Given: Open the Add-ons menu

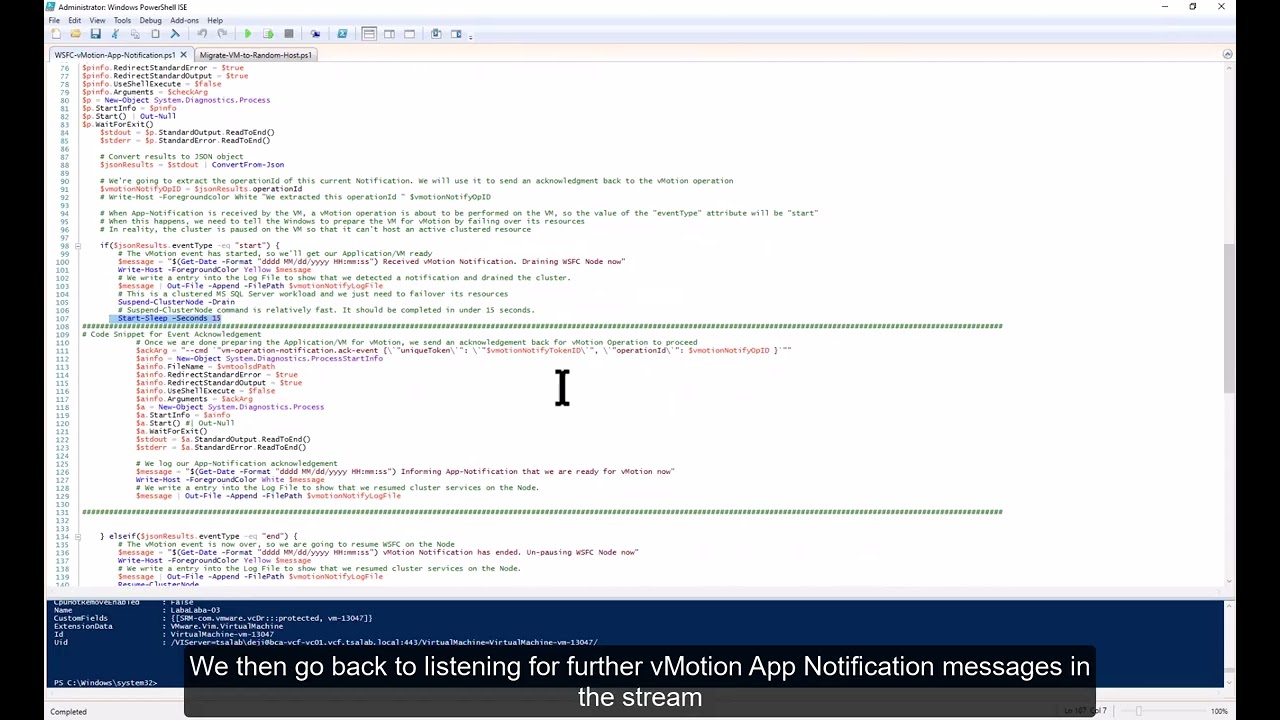Looking at the screenshot, I should coord(184,20).
